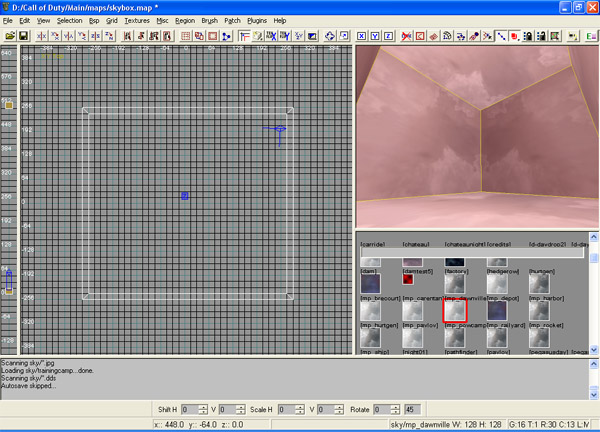Click the blue camera icon in XY view
This screenshot has width=600, height=432.
[x=279, y=130]
